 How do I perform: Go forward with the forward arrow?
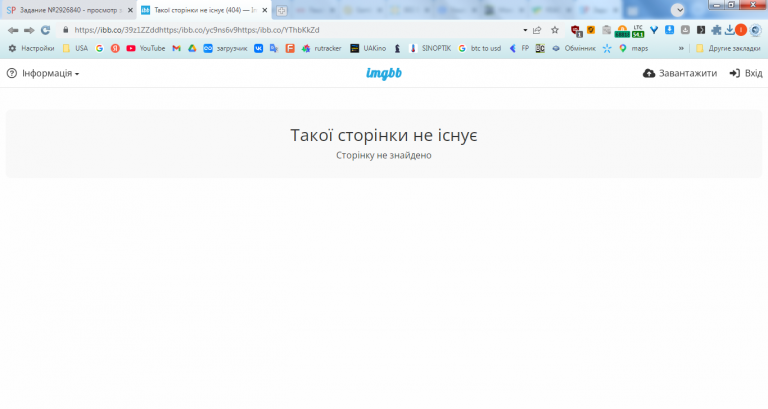[x=29, y=30]
